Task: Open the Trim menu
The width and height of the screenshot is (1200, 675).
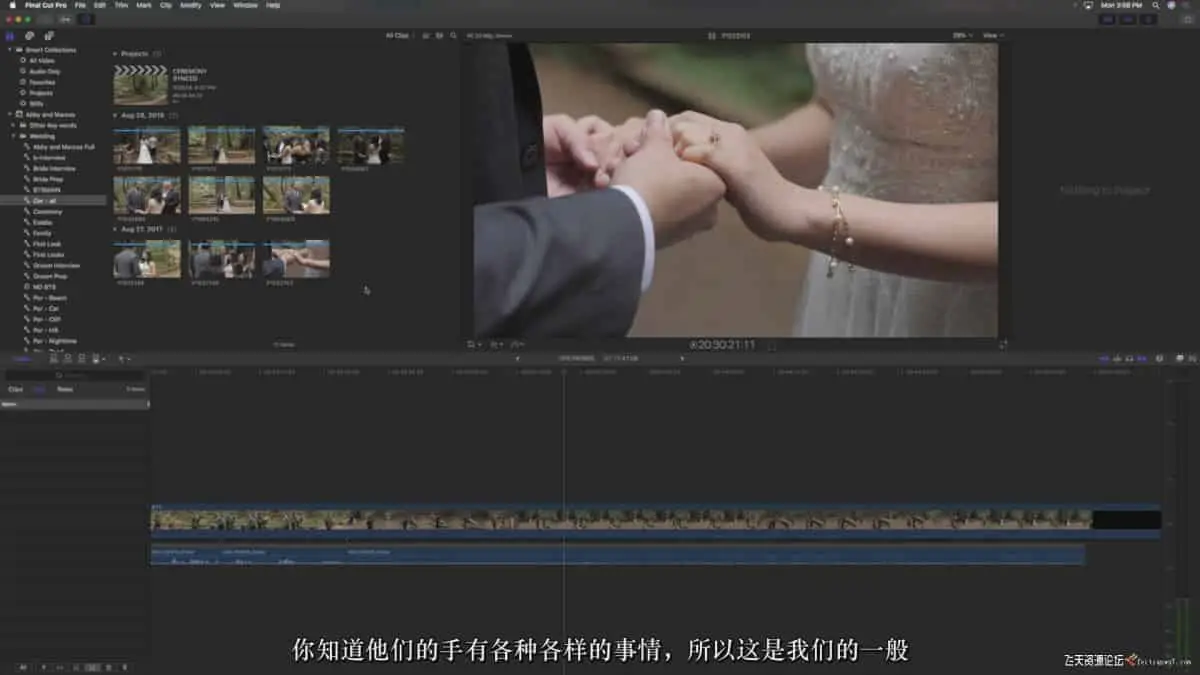Action: coord(121,5)
